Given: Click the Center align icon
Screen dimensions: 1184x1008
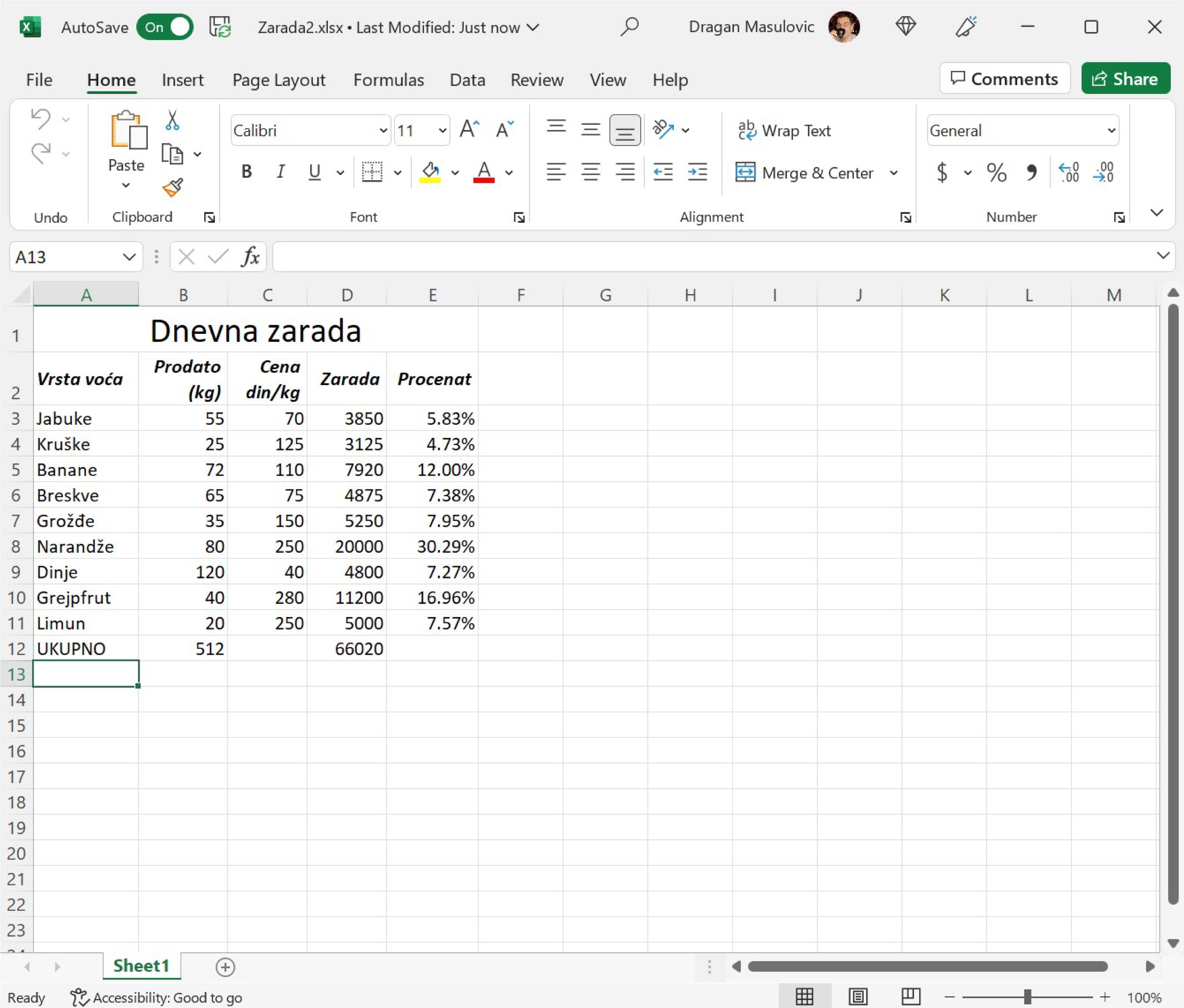Looking at the screenshot, I should click(590, 172).
